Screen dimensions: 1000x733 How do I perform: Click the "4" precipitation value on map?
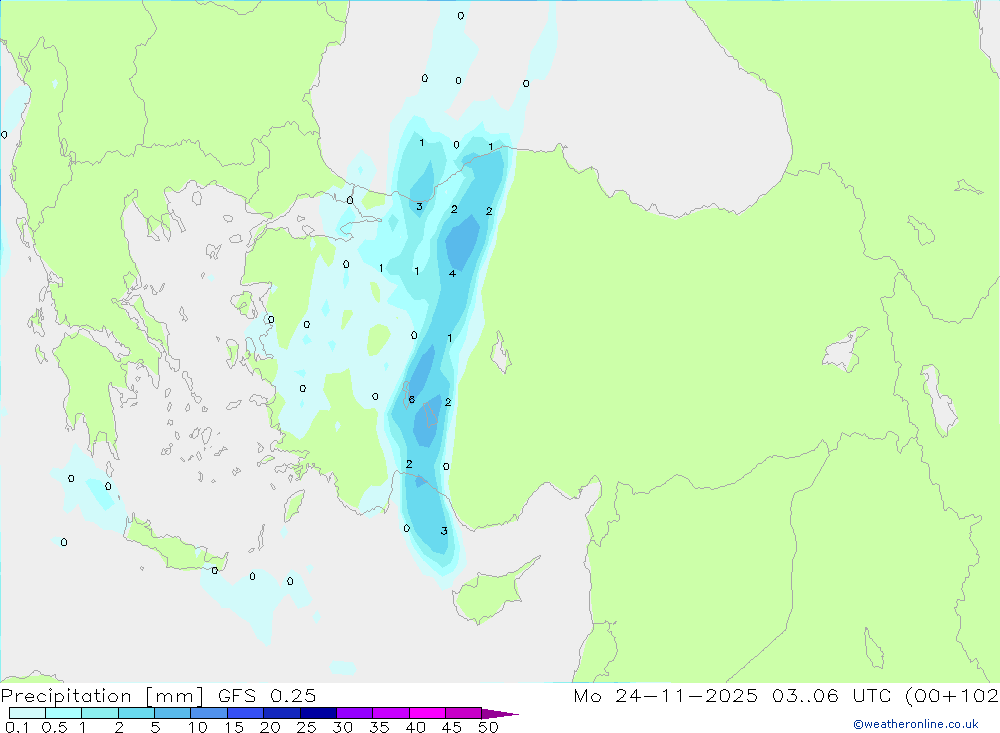point(452,274)
